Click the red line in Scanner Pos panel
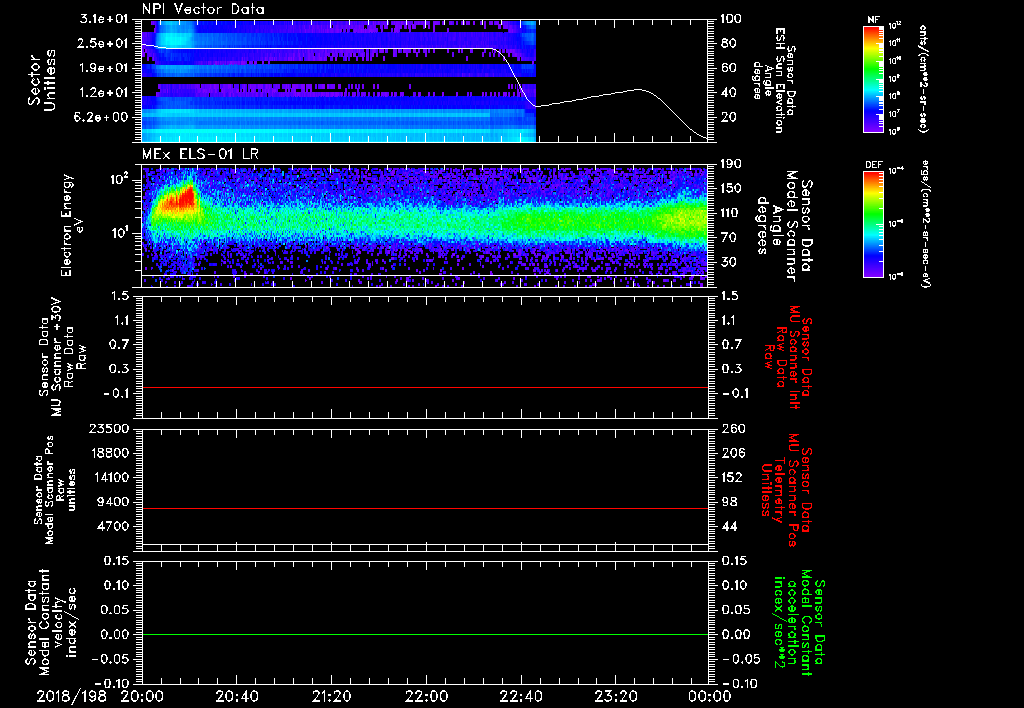 pos(425,508)
